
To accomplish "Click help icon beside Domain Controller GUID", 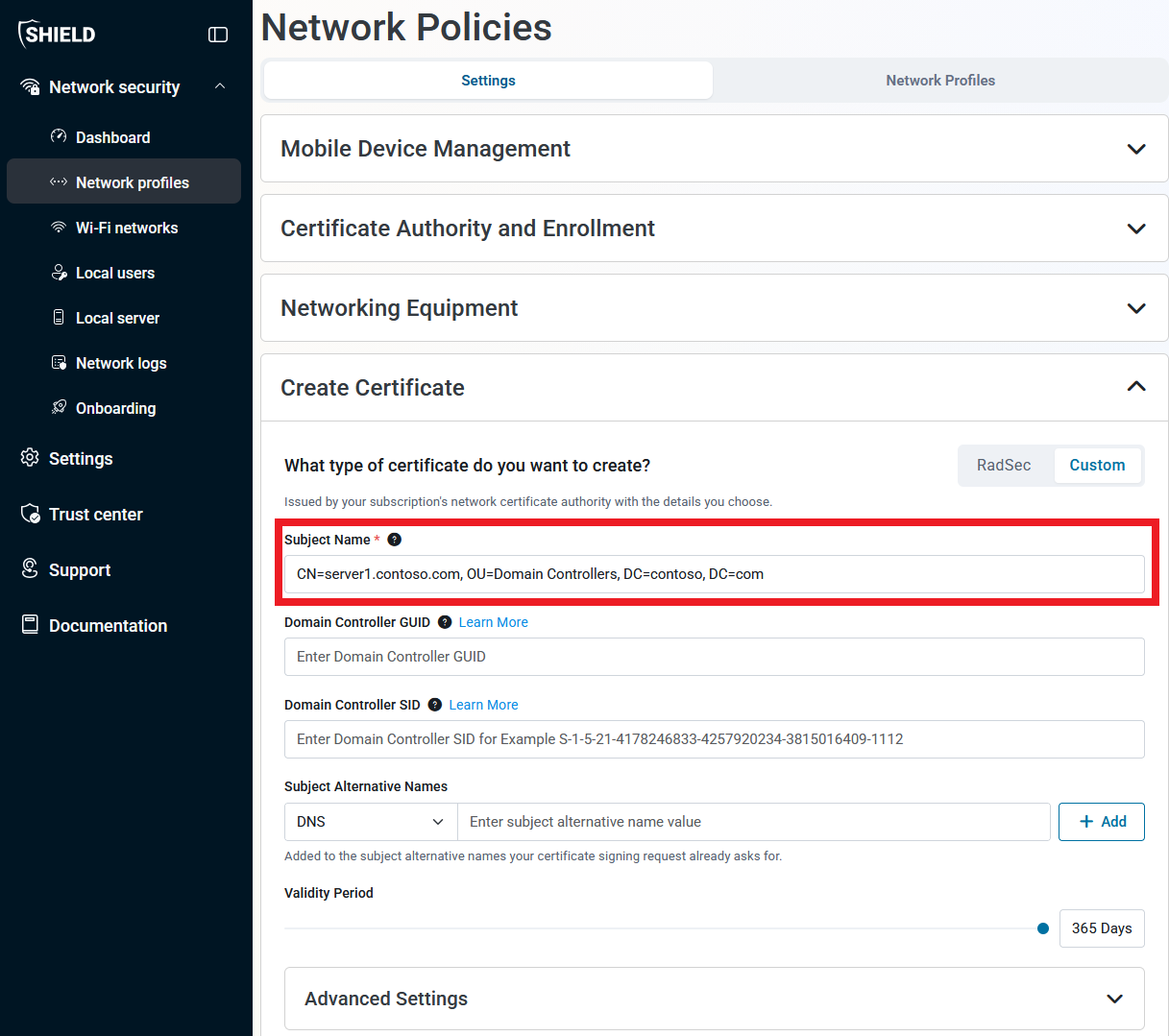I will click(x=445, y=622).
